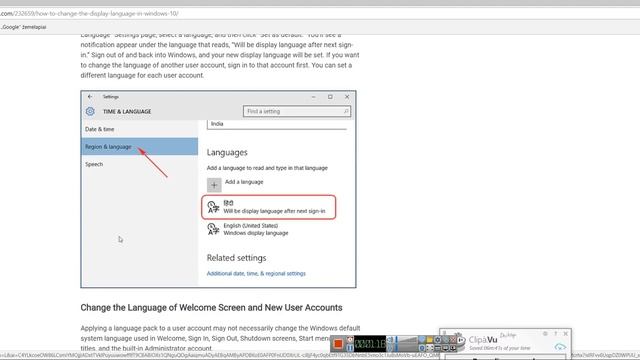
Task: Click 'Related settings' heading in screenshot
Action: 236,258
